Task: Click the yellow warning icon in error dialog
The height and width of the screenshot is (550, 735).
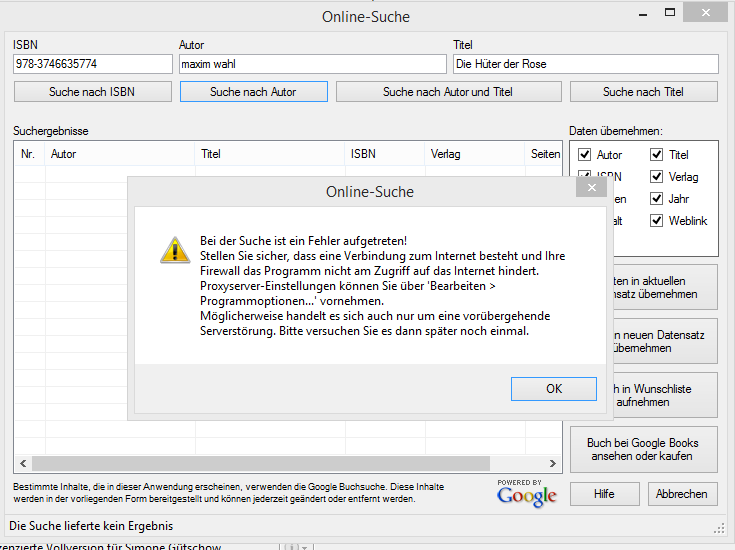Action: (175, 250)
